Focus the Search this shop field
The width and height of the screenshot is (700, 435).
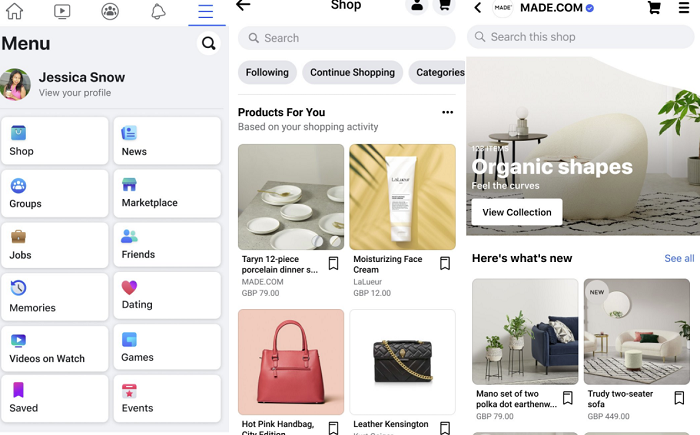point(580,37)
